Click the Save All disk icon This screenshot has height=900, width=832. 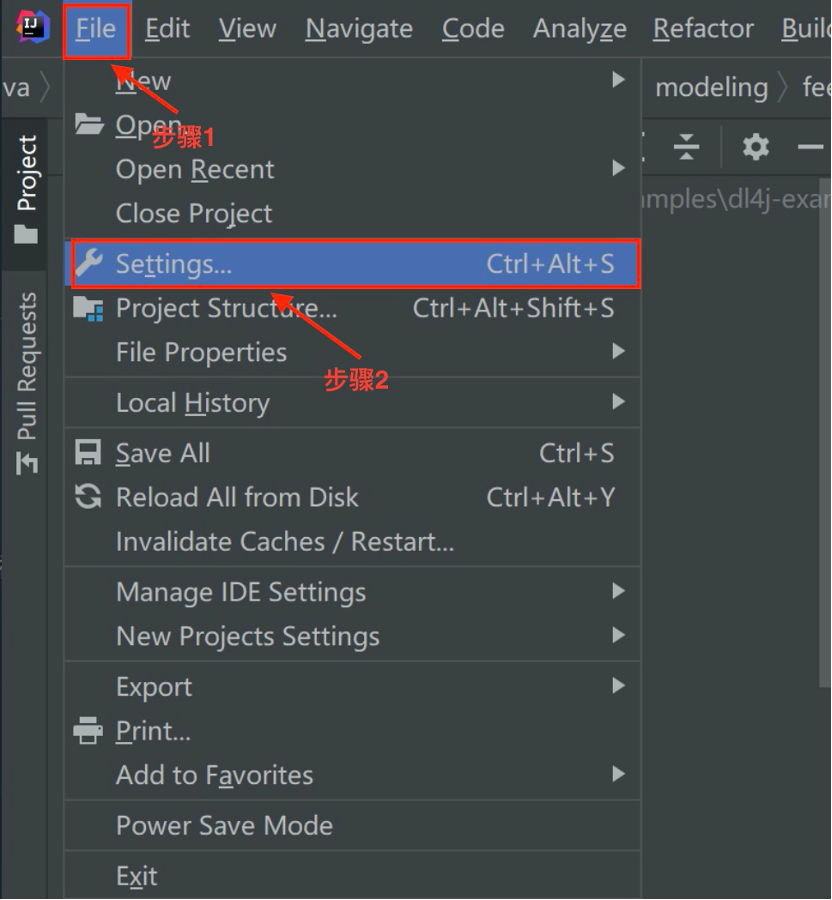[89, 453]
